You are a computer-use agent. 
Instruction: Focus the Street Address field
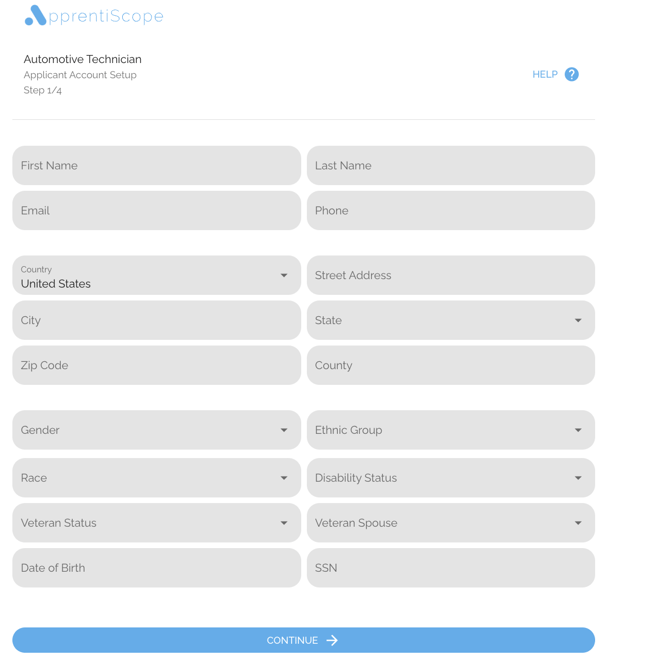pyautogui.click(x=450, y=276)
